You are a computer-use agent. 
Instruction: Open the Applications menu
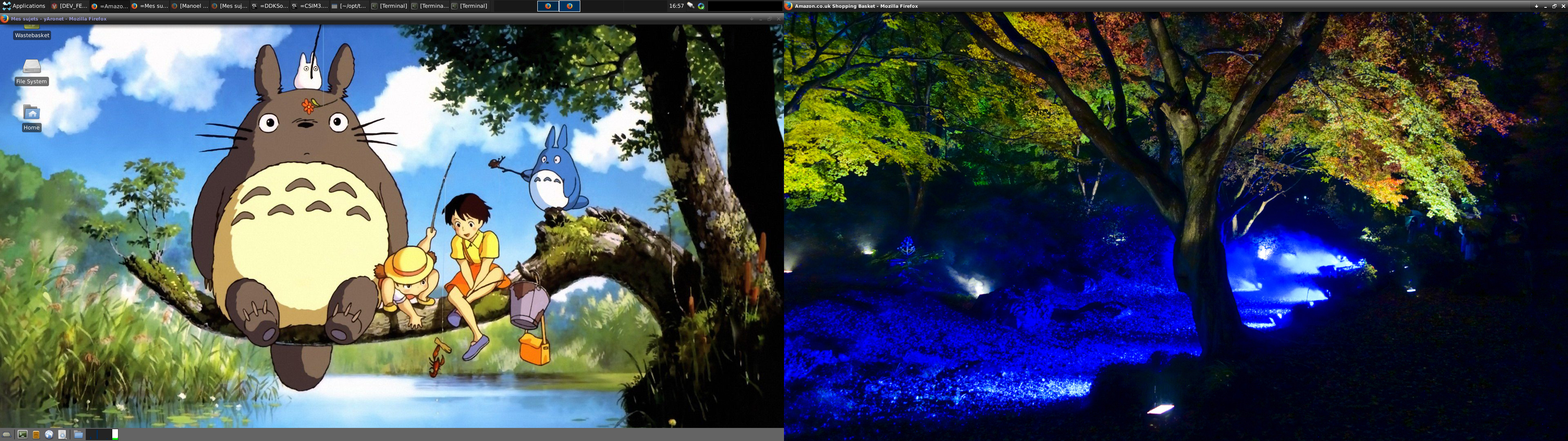(24, 6)
